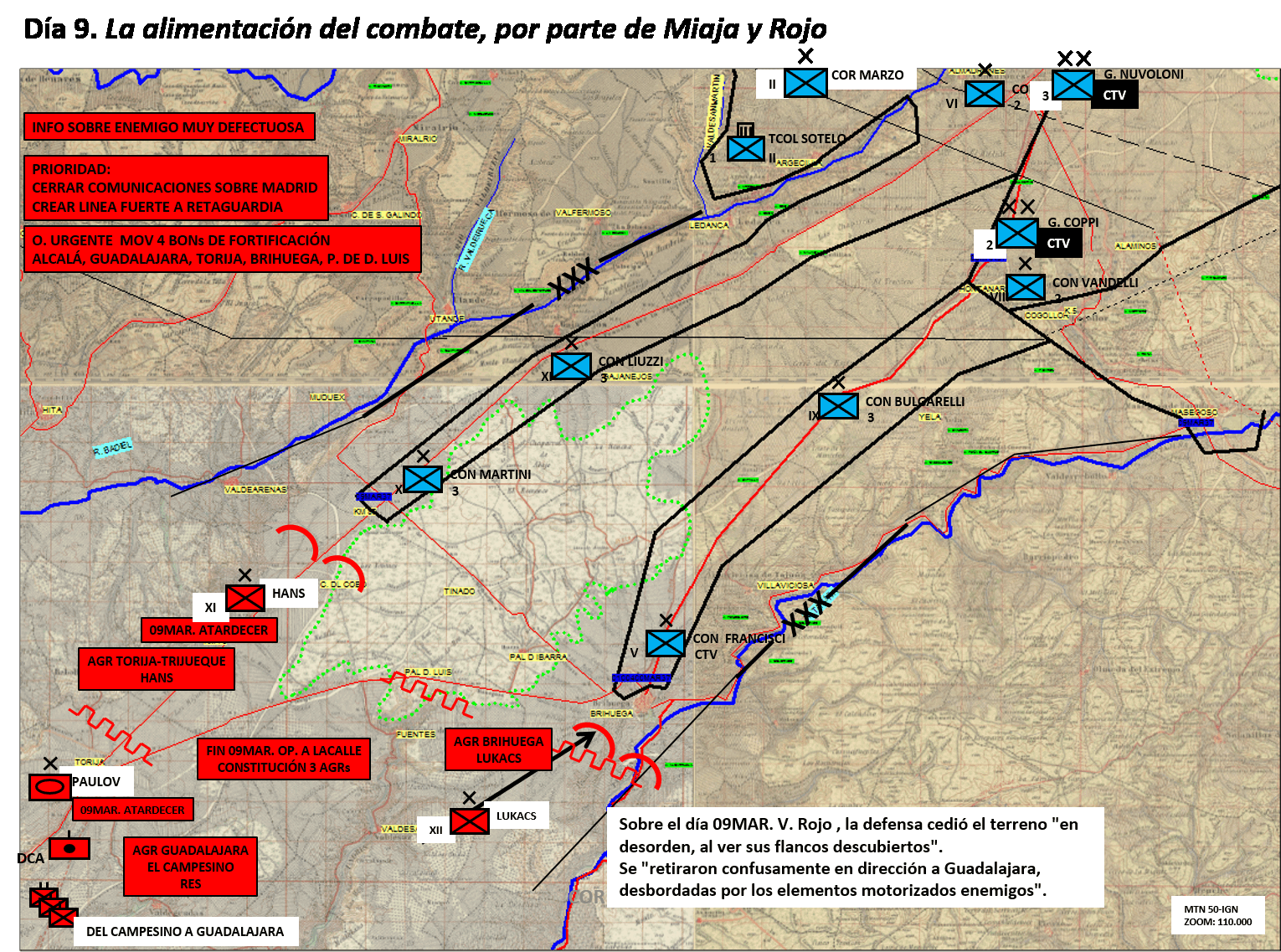The width and height of the screenshot is (1281, 952).
Task: Click the PAULOV name label
Action: point(96,781)
